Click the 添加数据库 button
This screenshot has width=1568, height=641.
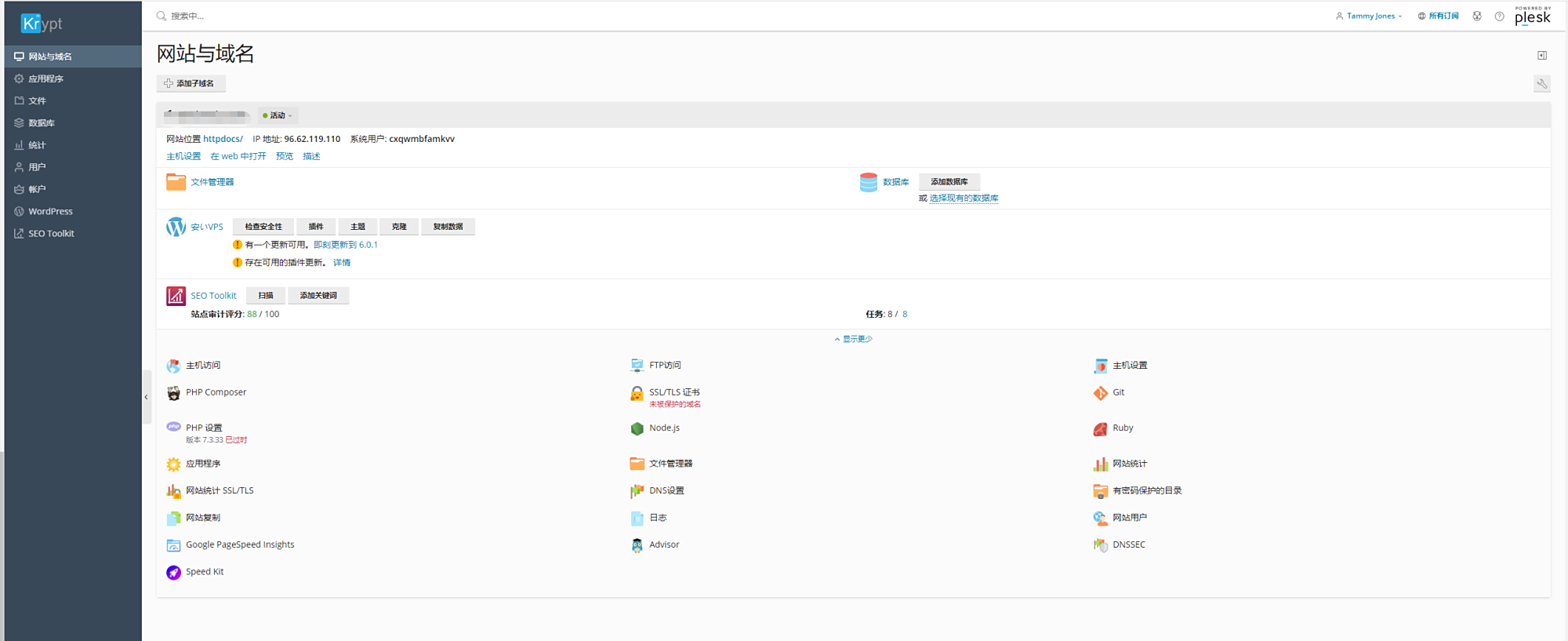coord(949,182)
